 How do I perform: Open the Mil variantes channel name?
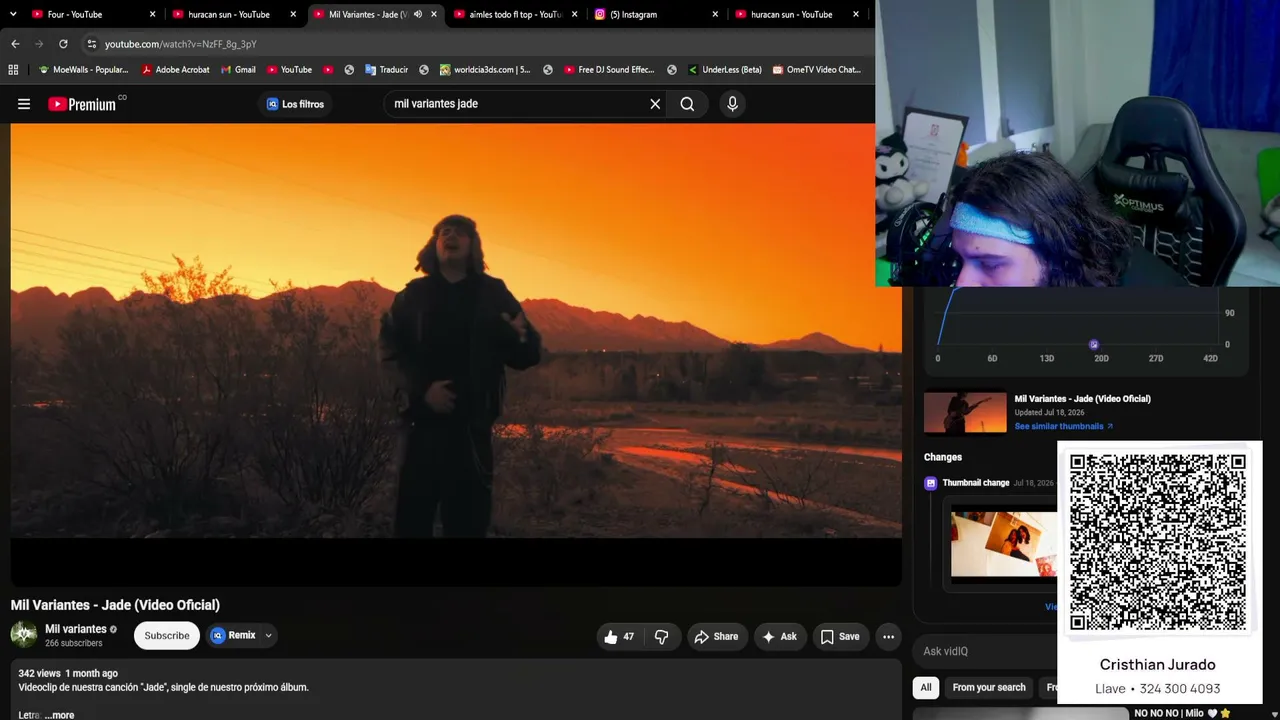tap(76, 629)
